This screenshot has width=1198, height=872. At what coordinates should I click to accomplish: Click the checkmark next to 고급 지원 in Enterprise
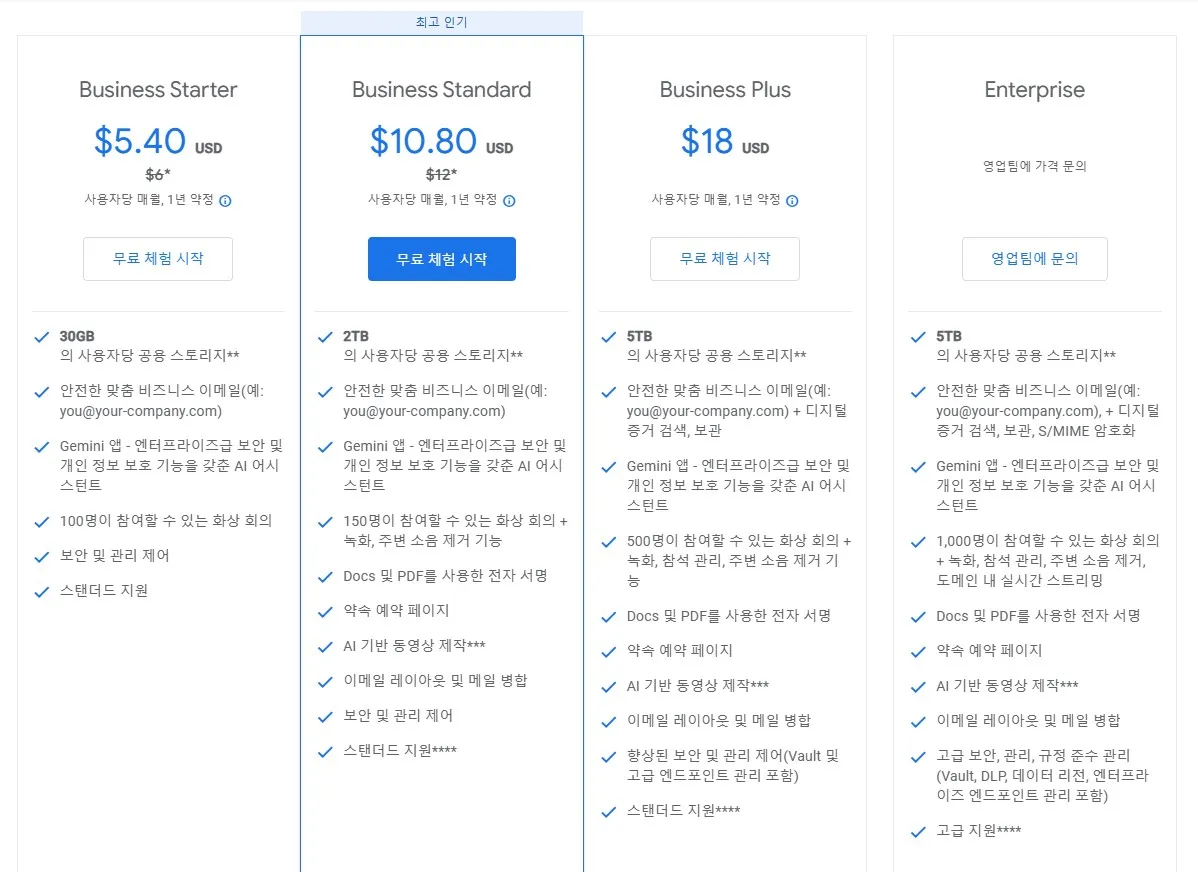pyautogui.click(x=918, y=830)
